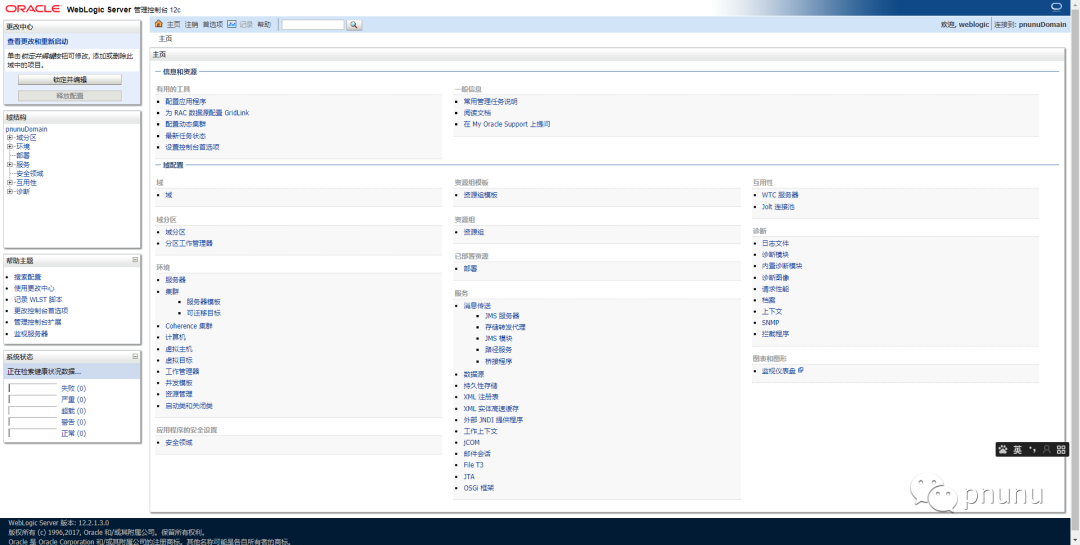The width and height of the screenshot is (1080, 545).
Task: Open the 常用管理任务说明 link
Action: click(x=490, y=101)
